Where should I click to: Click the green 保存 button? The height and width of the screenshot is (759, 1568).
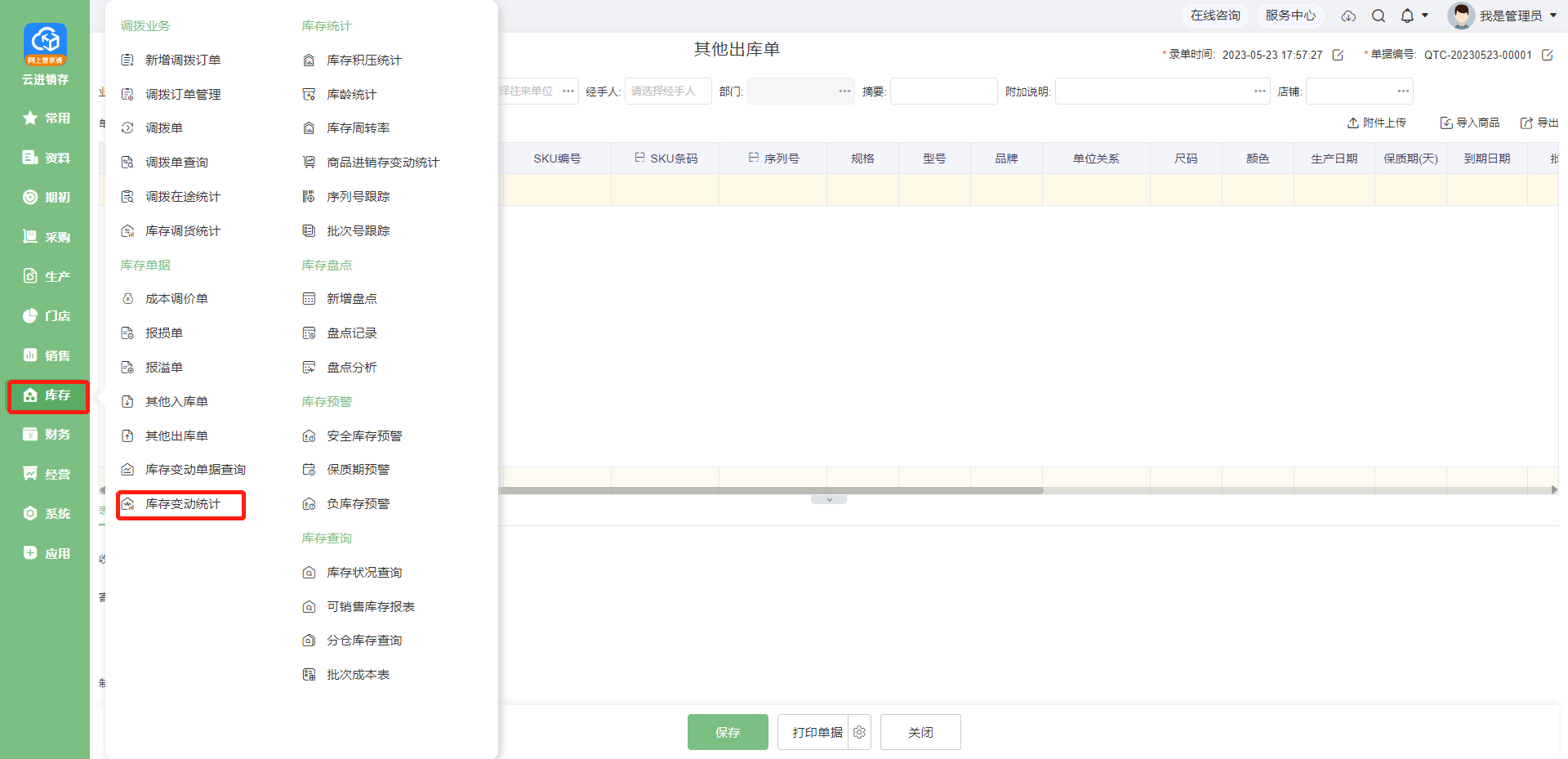click(728, 732)
